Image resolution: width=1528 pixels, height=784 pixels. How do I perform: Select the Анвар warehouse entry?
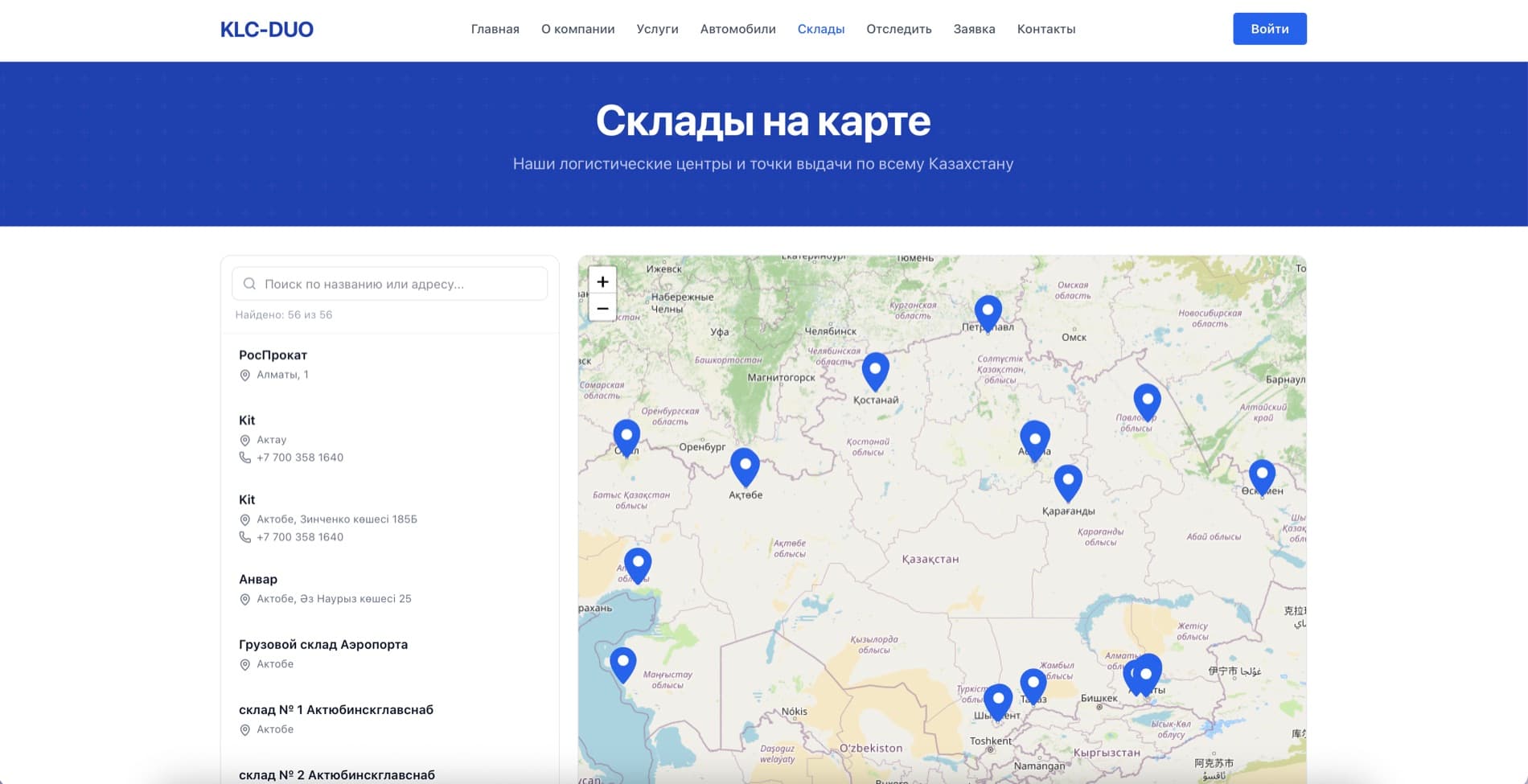[x=390, y=589]
